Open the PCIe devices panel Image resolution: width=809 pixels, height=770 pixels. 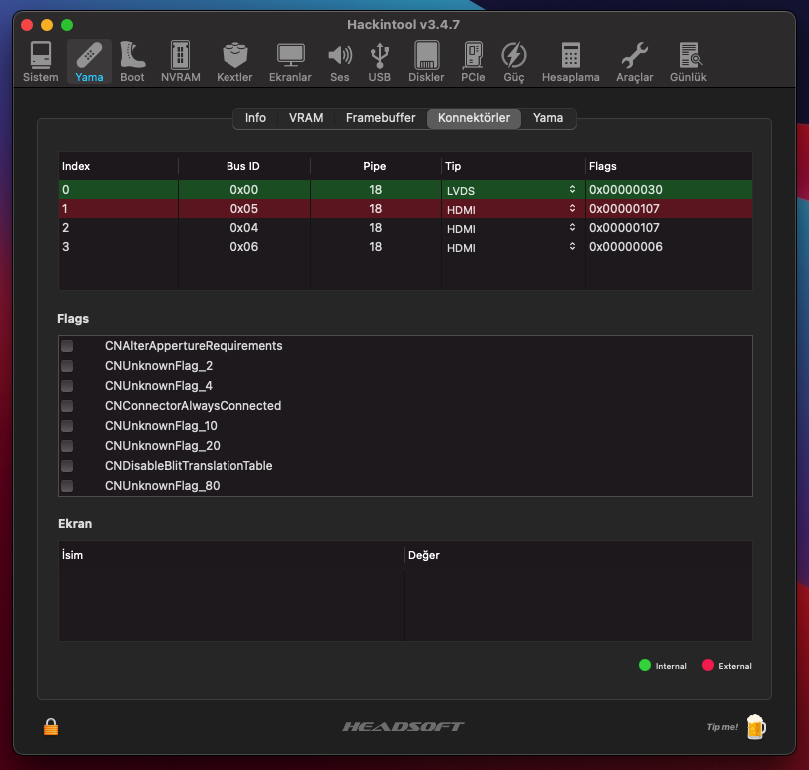[x=472, y=60]
